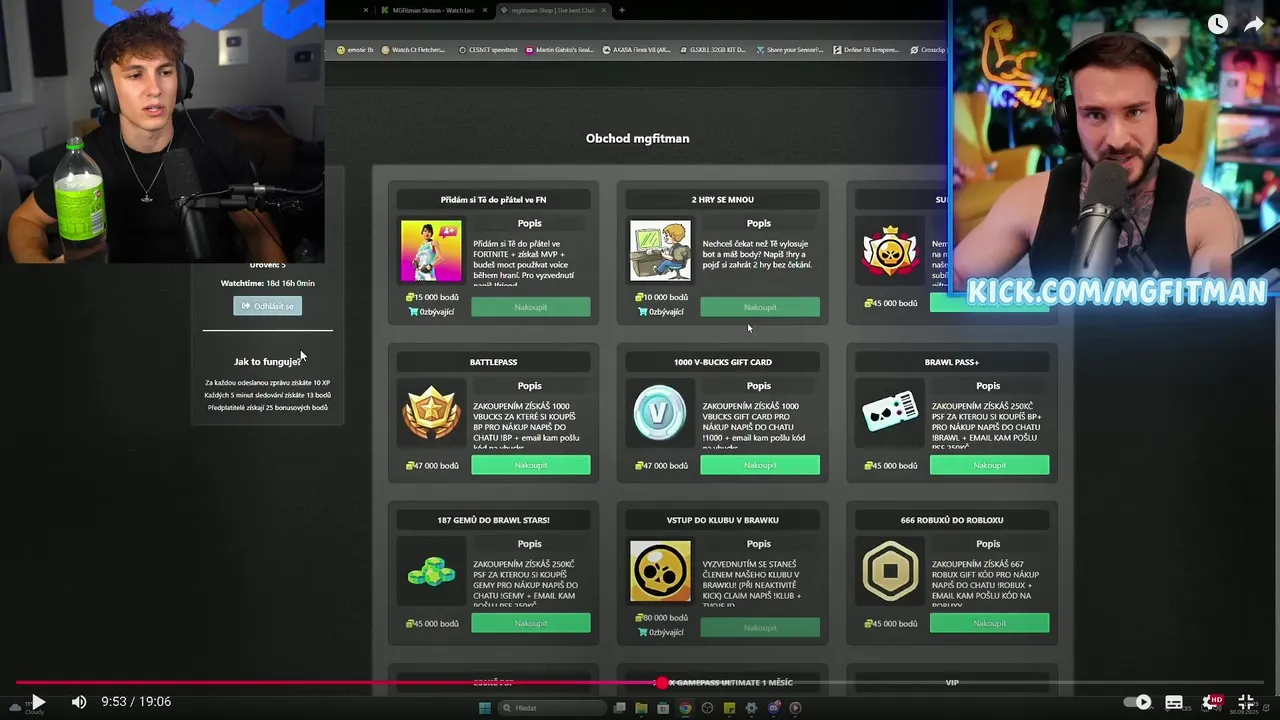The image size is (1280, 720).
Task: Mute the video using the speaker icon
Action: click(x=79, y=702)
